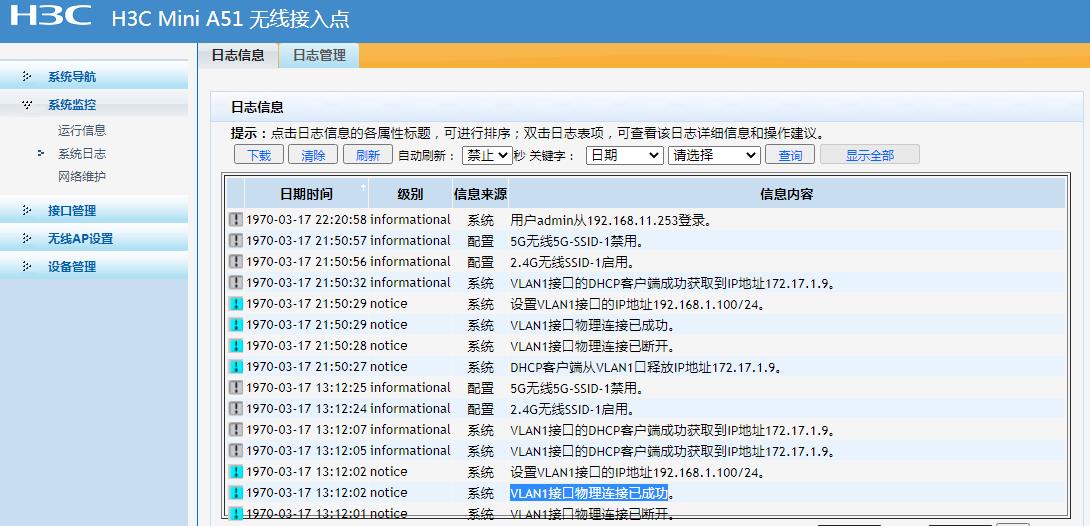Open 系统日志 in sidebar
The width and height of the screenshot is (1090, 526).
tap(82, 154)
